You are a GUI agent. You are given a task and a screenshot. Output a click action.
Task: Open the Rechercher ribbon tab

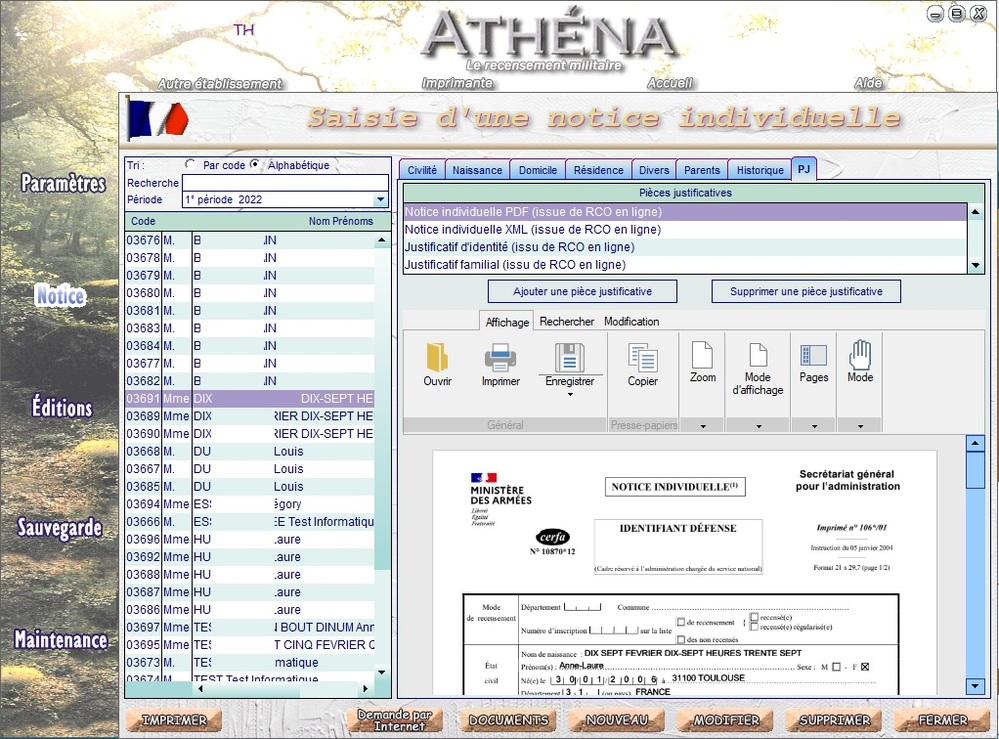[566, 322]
